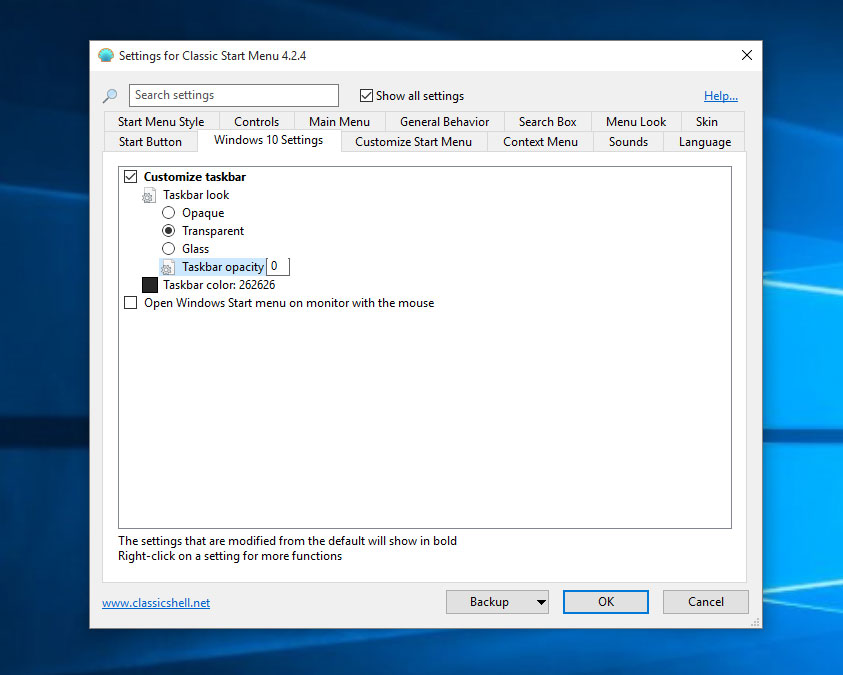The image size is (843, 675).
Task: Go to the Context Menu tab
Action: pyautogui.click(x=540, y=142)
